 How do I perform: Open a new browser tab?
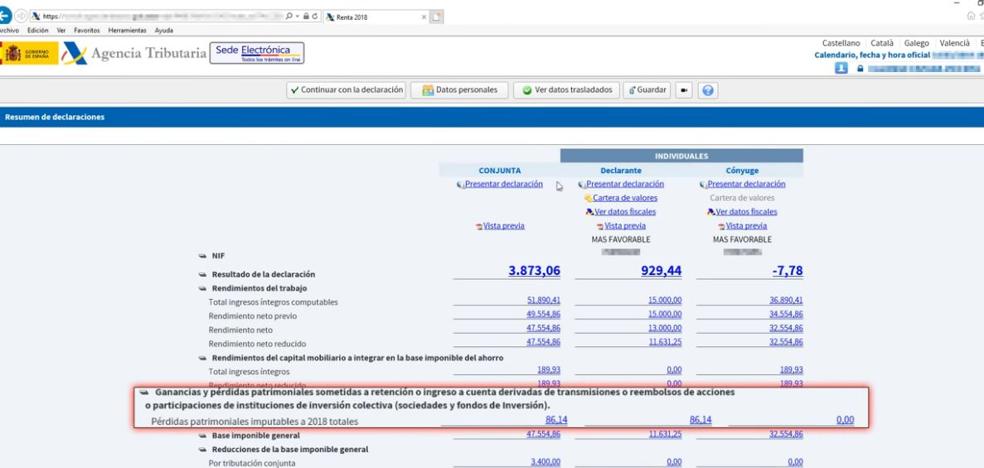(x=437, y=17)
